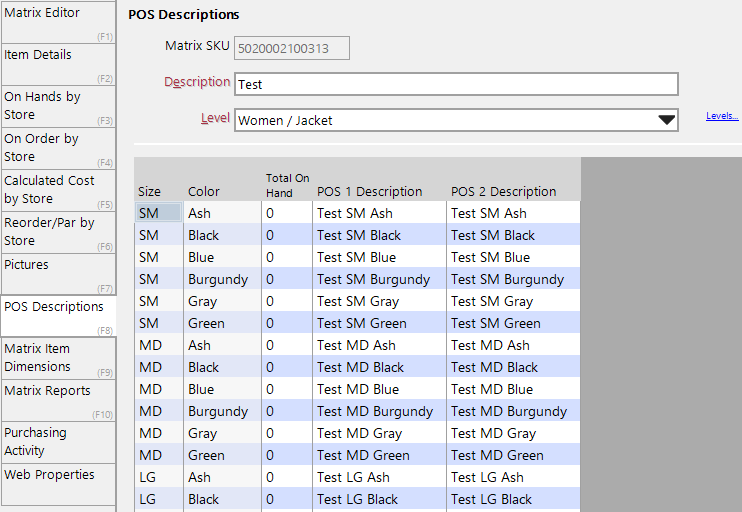The height and width of the screenshot is (512, 742).
Task: Click the Levels... link
Action: 722,116
